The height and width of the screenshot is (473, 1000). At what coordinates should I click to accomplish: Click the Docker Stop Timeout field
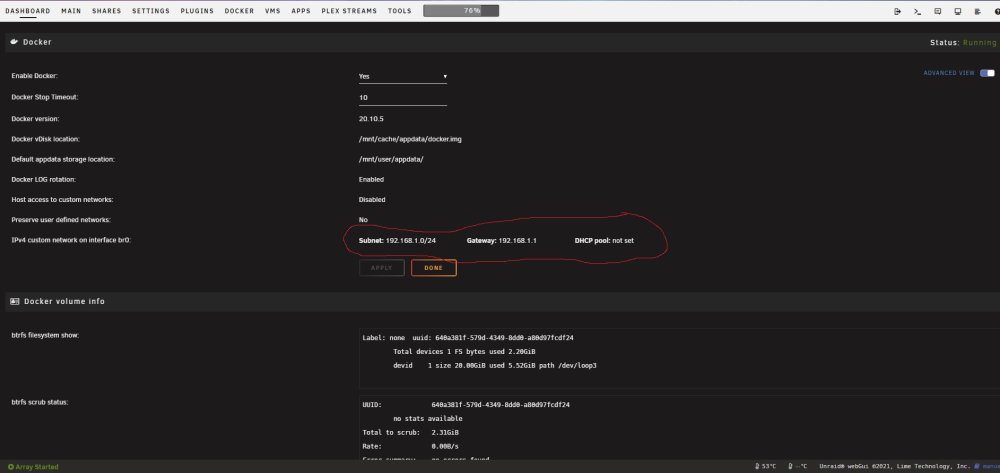(402, 98)
